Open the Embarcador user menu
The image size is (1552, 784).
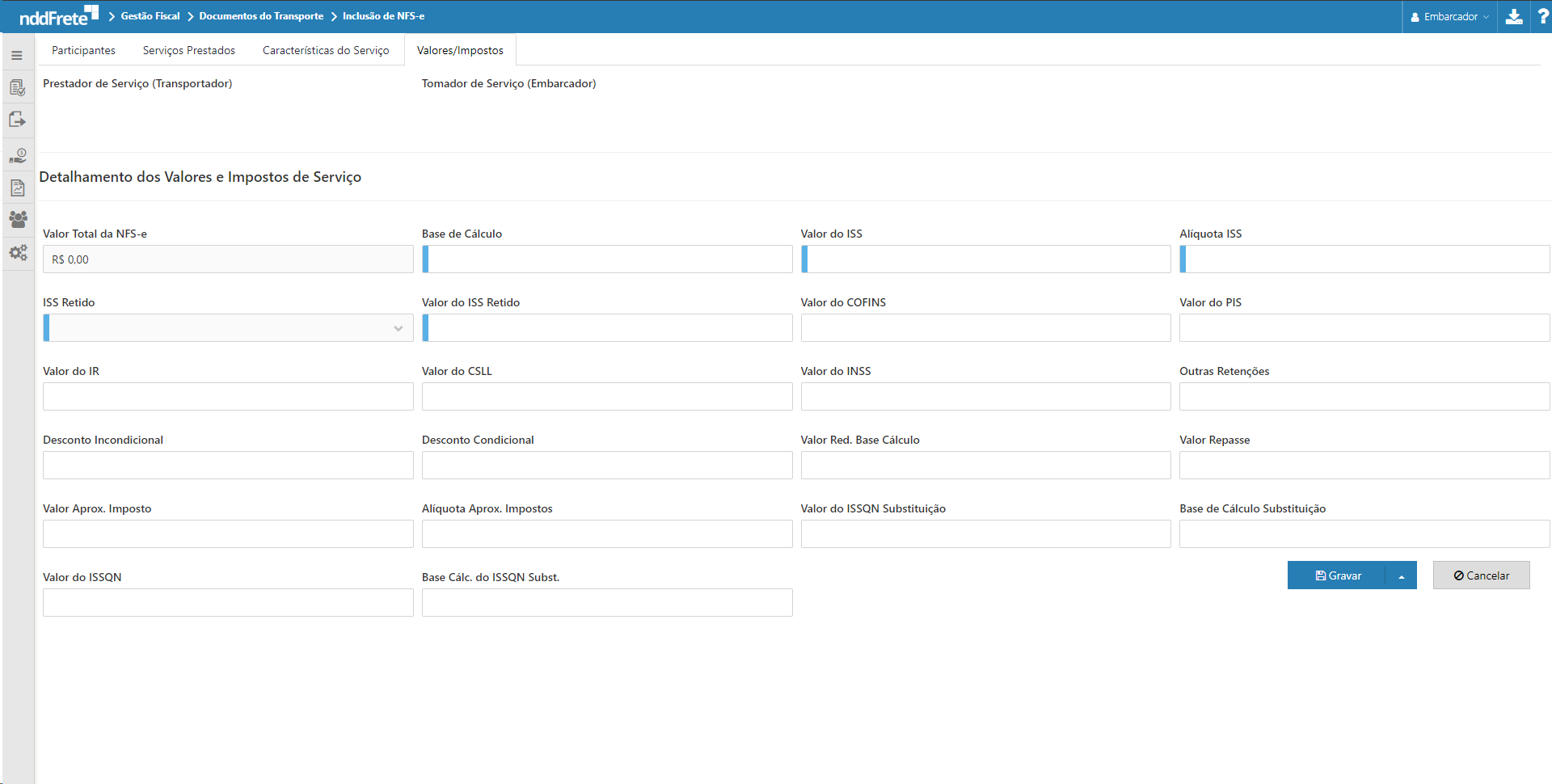coord(1449,17)
